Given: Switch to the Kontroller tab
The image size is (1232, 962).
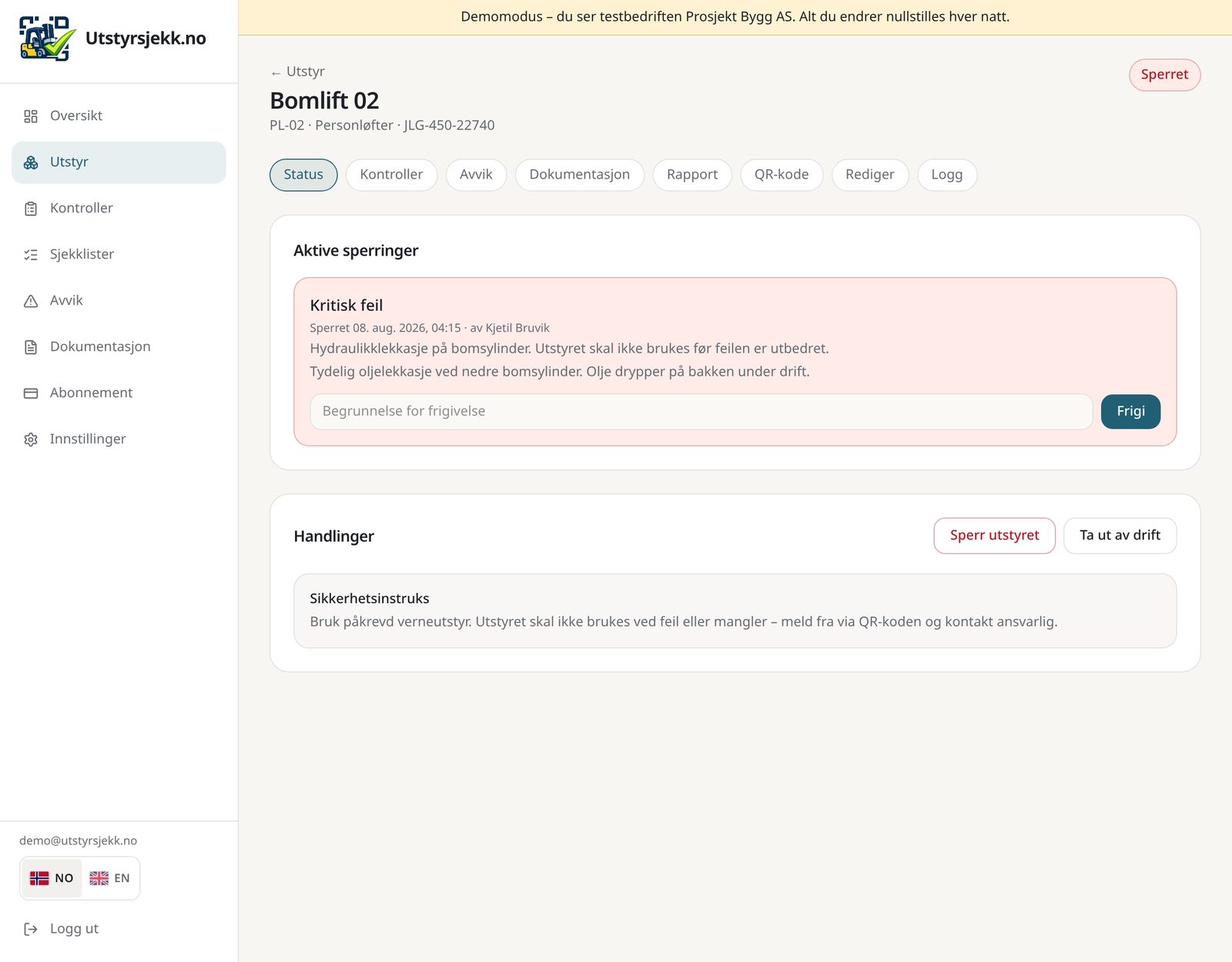Looking at the screenshot, I should point(391,175).
